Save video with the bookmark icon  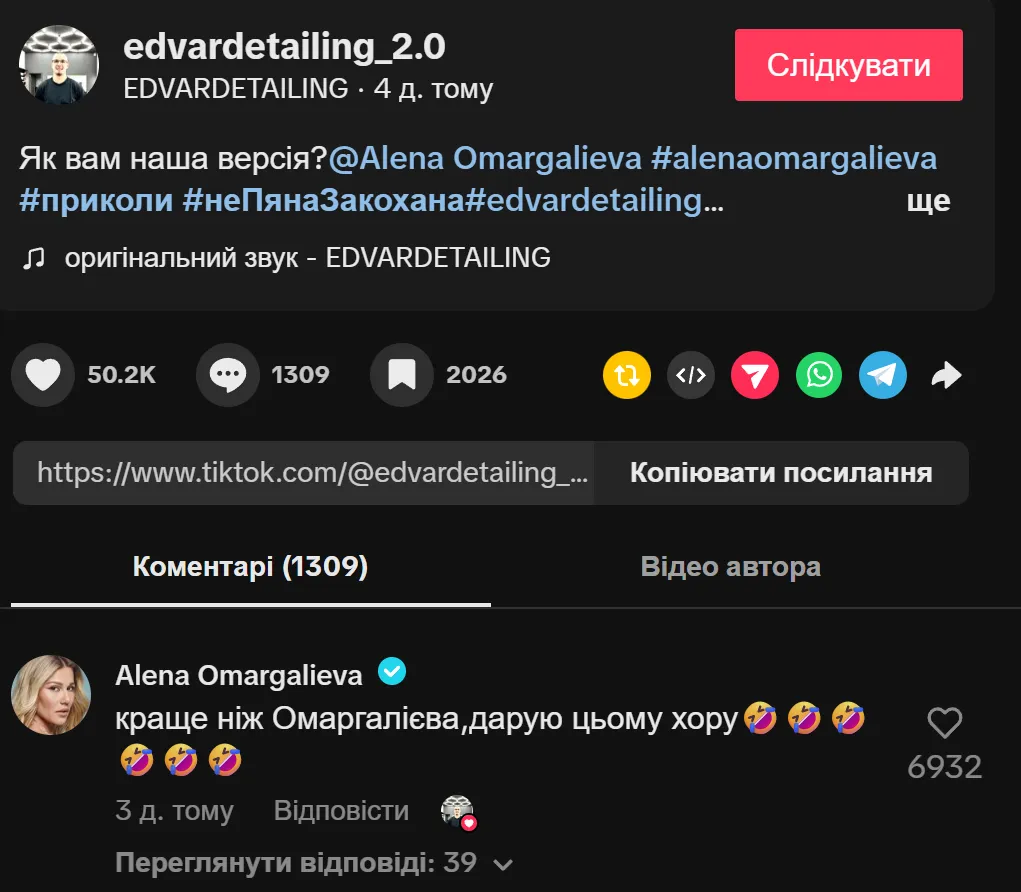tap(402, 375)
